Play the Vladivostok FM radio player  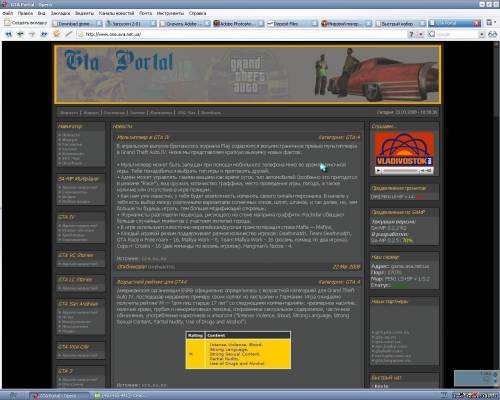coord(378,171)
